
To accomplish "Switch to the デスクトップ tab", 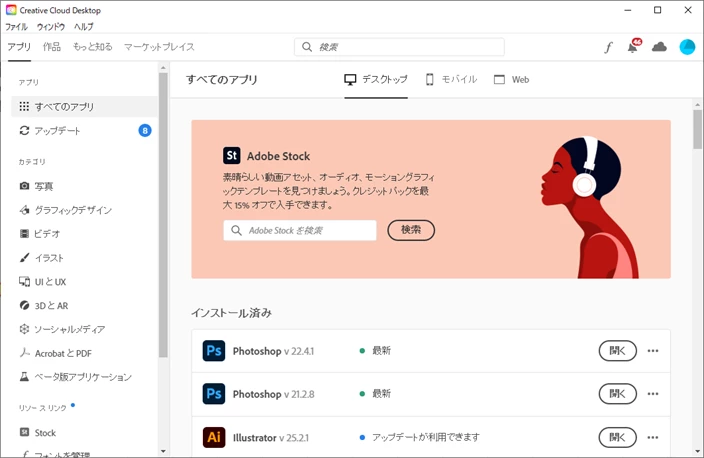I will pos(376,79).
